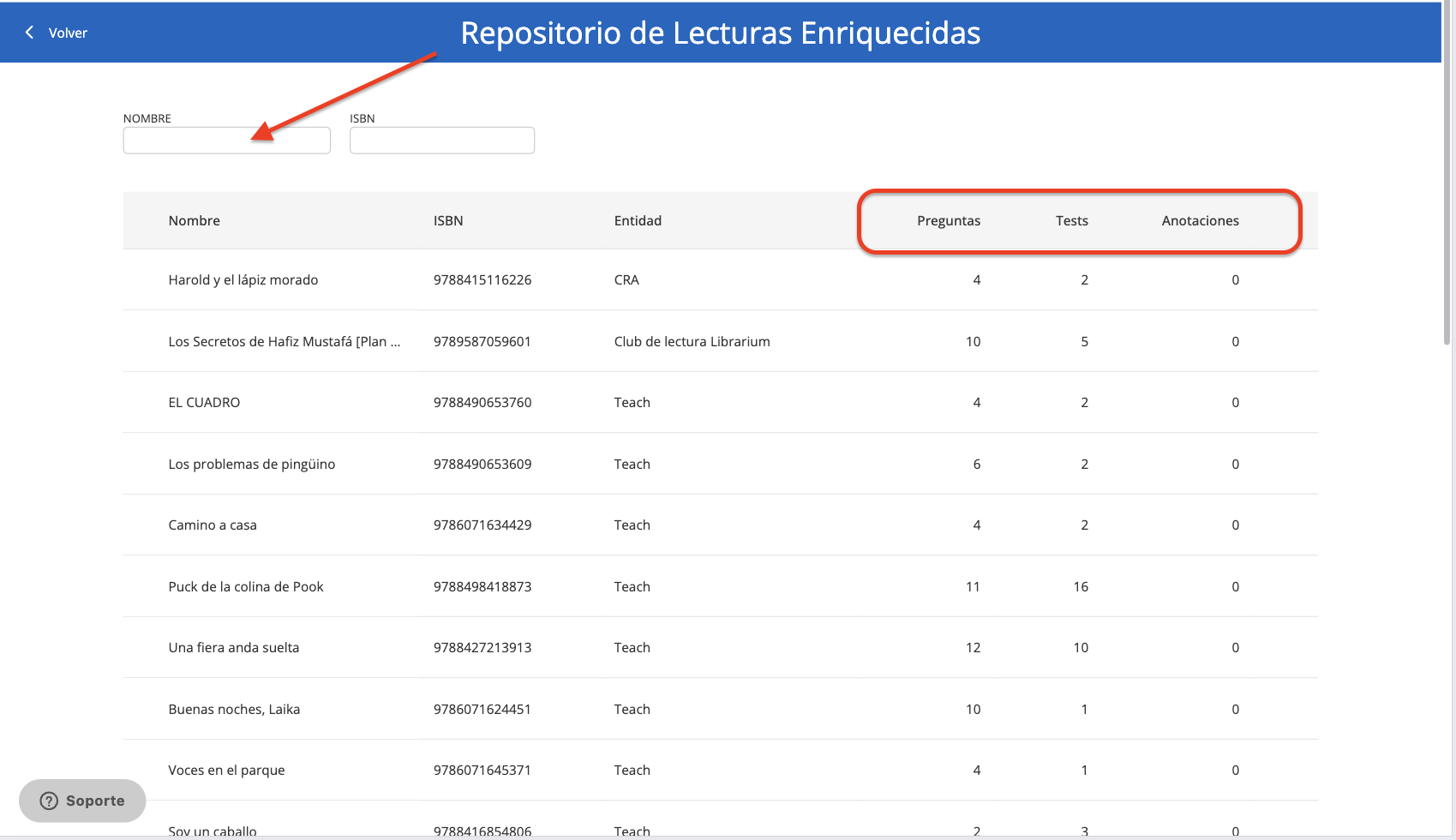
Task: Select Una fiera anda suelta row
Action: (x=721, y=648)
